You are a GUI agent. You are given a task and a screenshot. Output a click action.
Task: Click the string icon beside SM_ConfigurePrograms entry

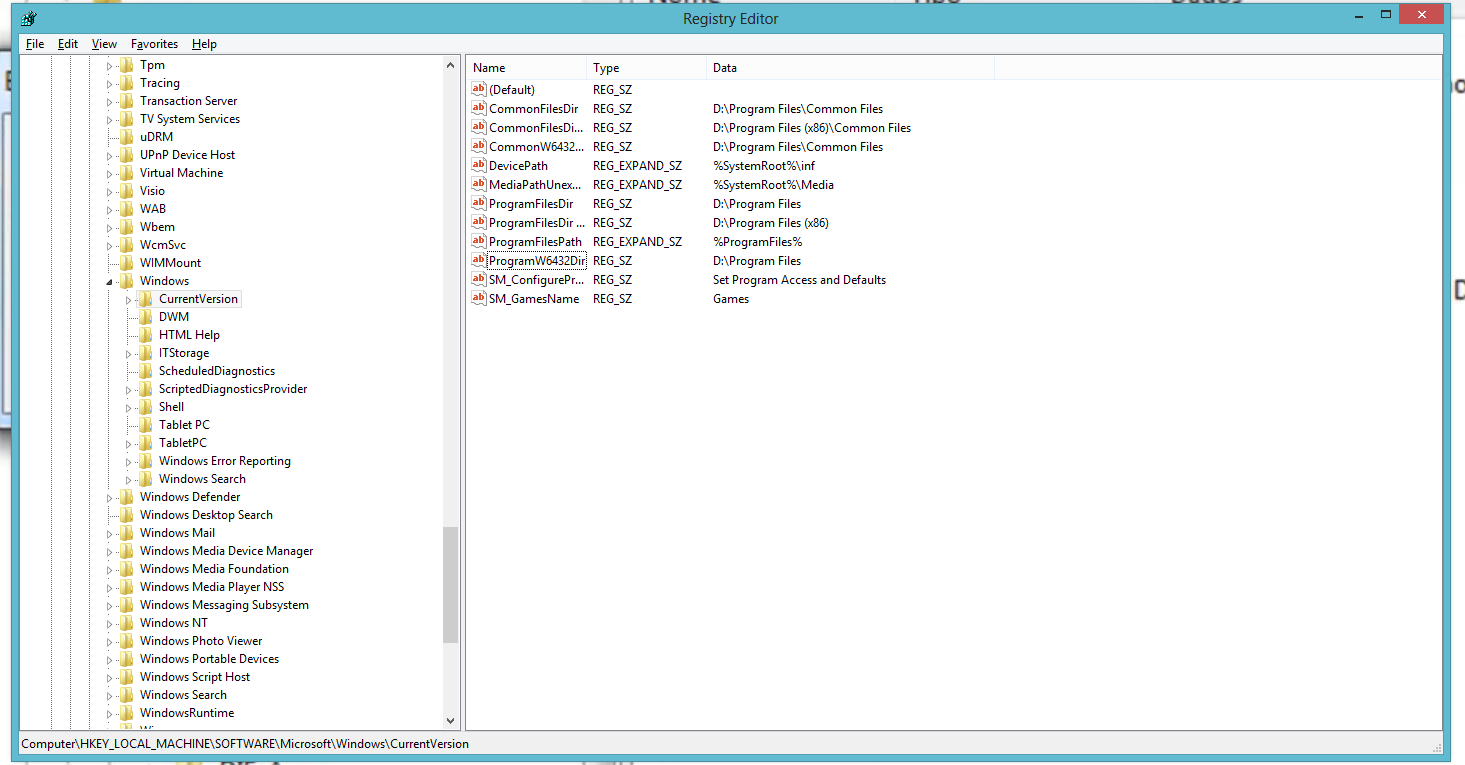click(x=478, y=279)
